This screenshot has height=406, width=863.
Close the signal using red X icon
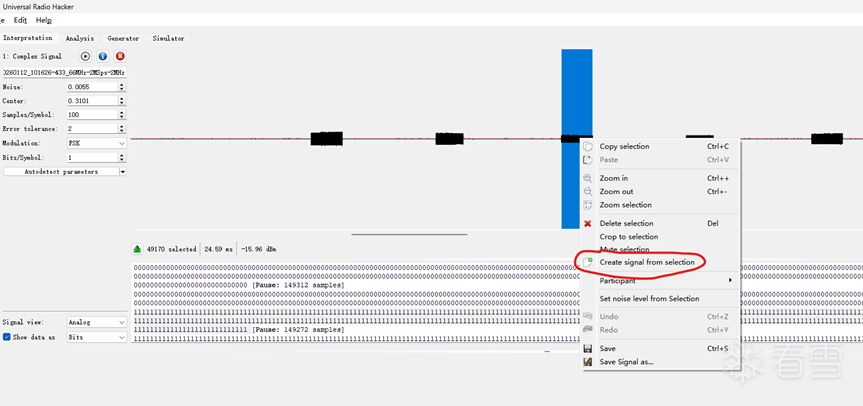[x=120, y=57]
